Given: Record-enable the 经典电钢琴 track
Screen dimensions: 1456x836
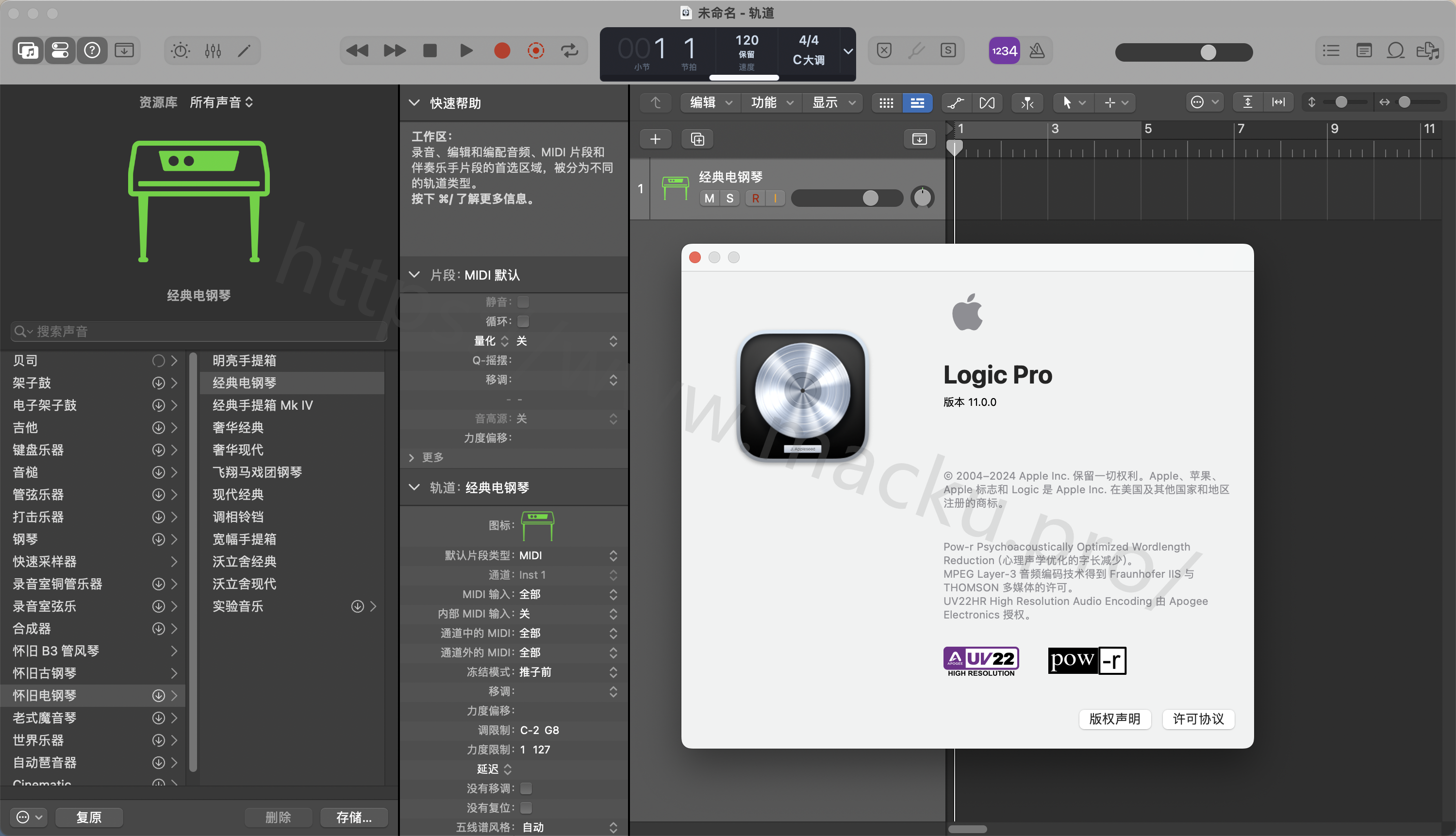Looking at the screenshot, I should [x=755, y=198].
